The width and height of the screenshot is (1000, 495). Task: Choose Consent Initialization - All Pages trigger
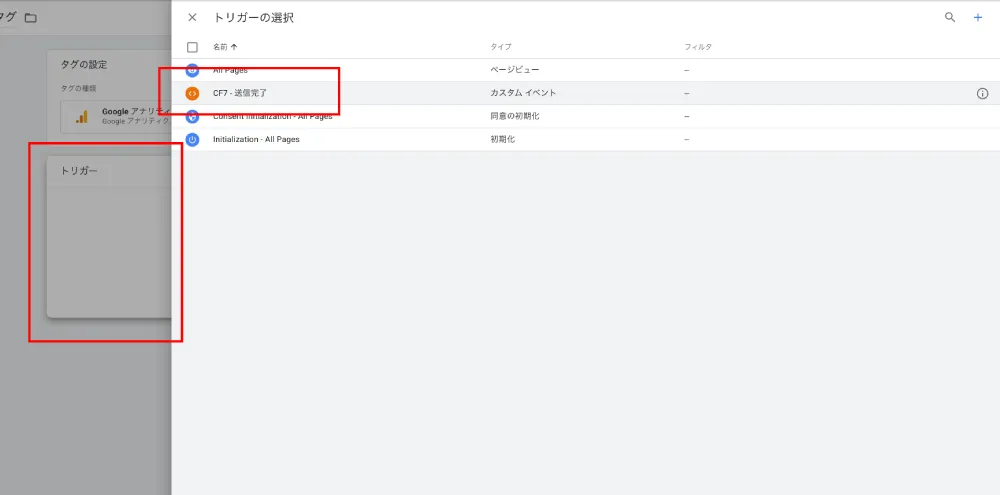tap(585, 116)
